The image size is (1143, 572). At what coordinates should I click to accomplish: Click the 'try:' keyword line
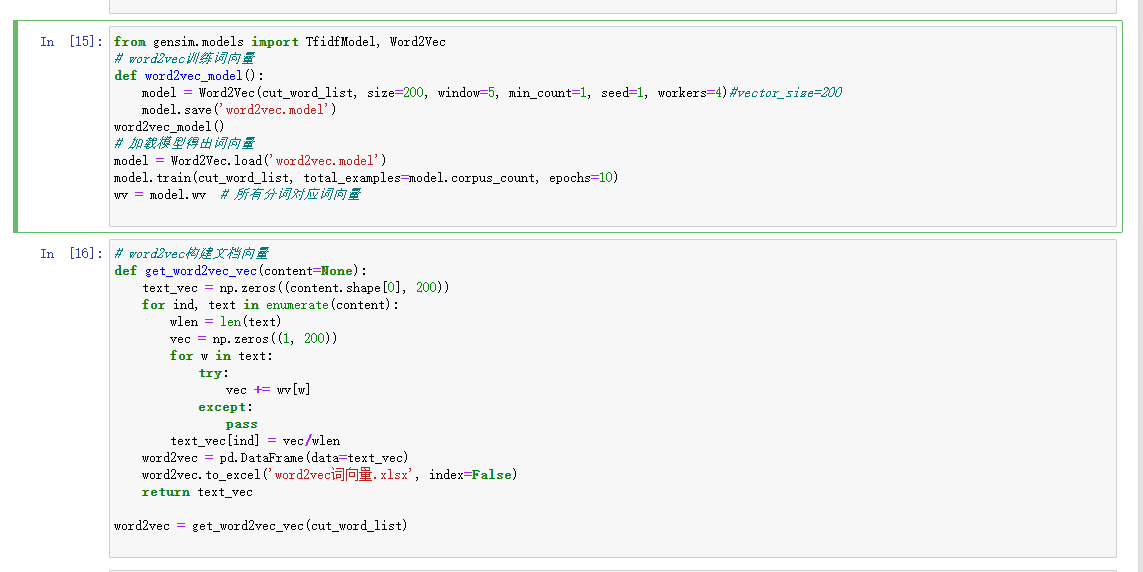point(214,372)
